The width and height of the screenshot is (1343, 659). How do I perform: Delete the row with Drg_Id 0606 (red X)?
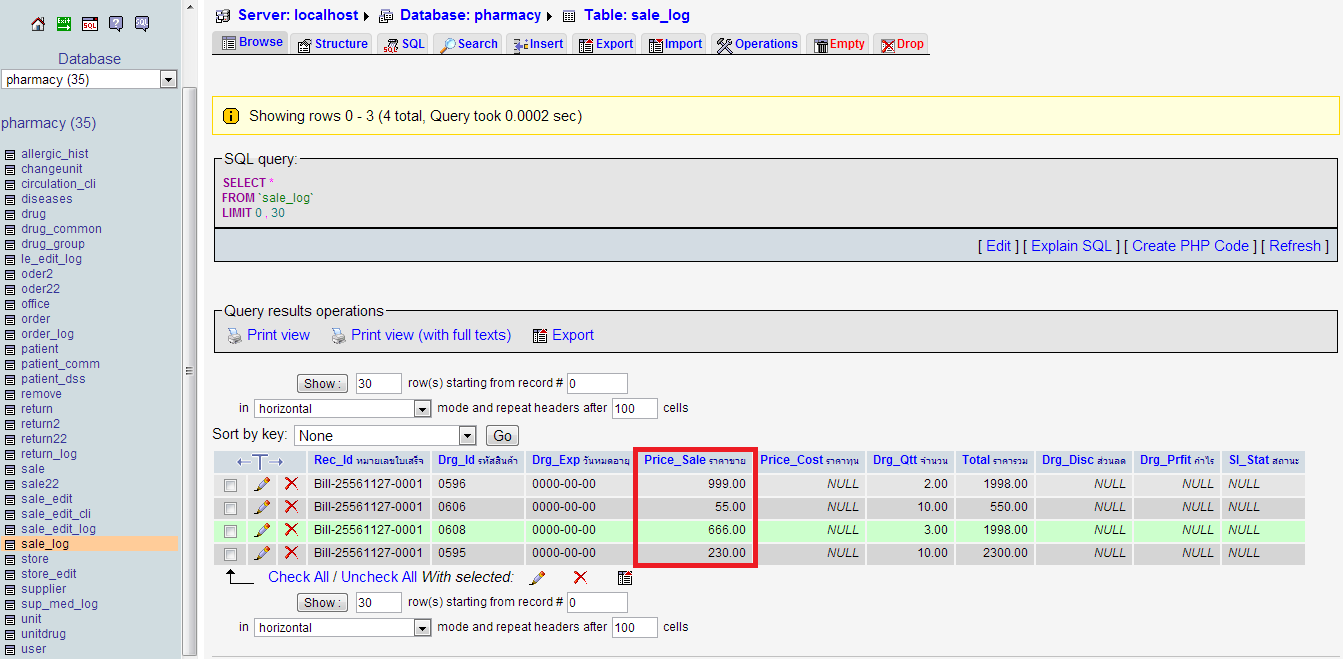click(x=291, y=507)
